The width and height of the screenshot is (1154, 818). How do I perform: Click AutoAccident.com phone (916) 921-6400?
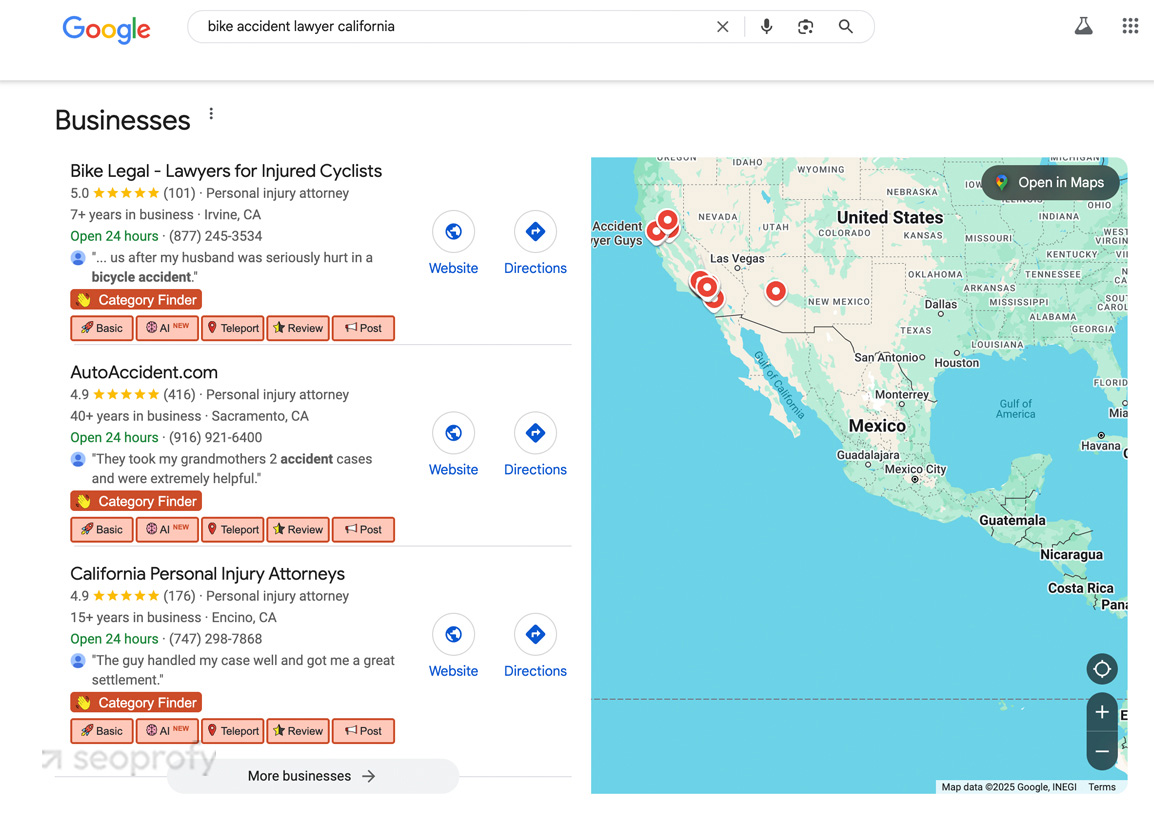pyautogui.click(x=216, y=437)
